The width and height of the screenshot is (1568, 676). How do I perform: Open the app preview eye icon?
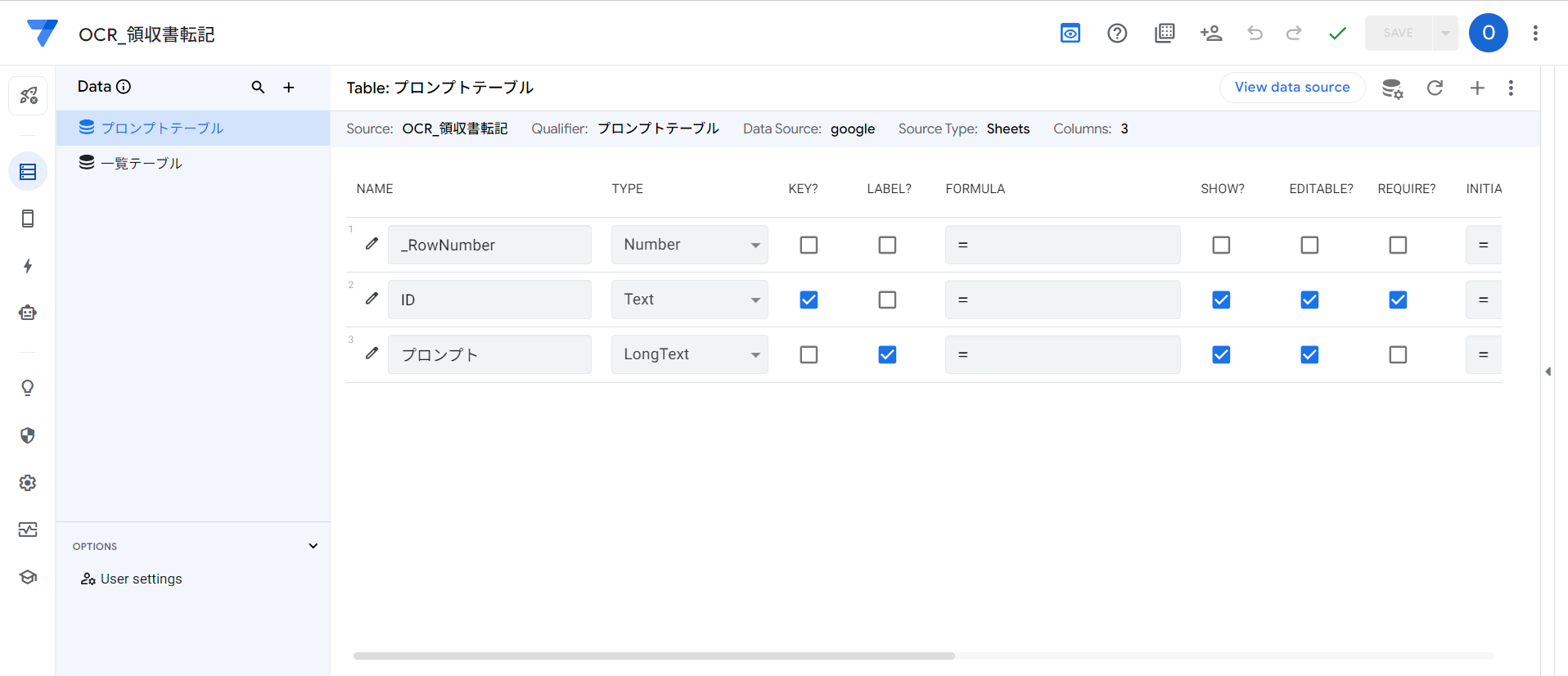1070,34
